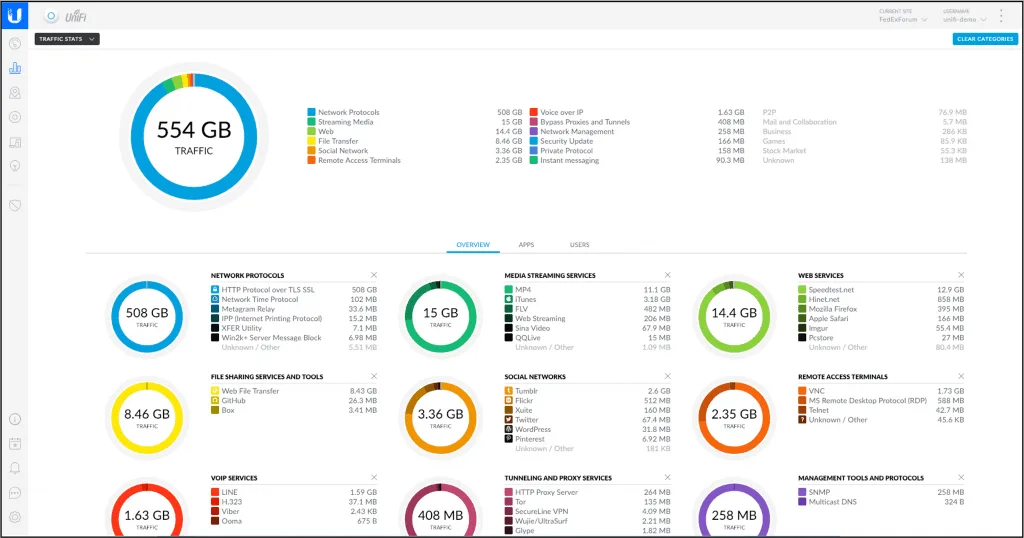
Task: Close the Remote Access Terminals card
Action: tap(961, 376)
